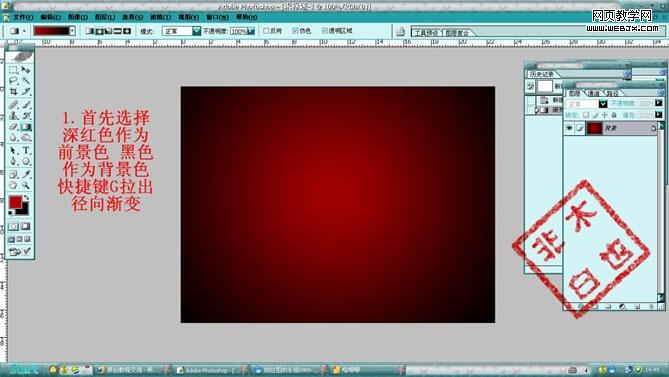
Task: Select the Dodge tool
Action: pyautogui.click(x=26, y=138)
